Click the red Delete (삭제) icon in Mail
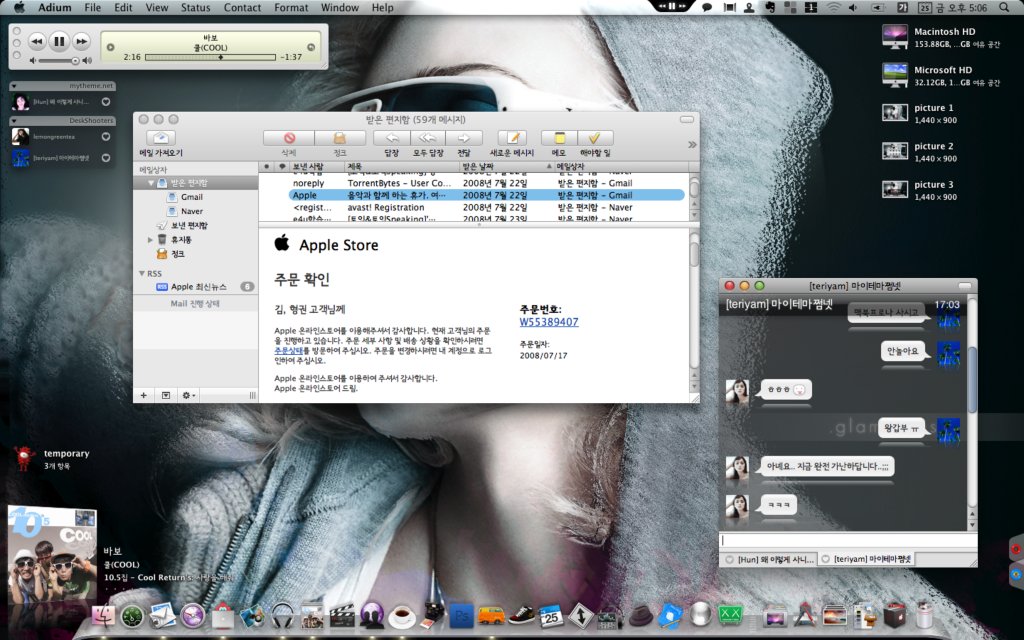The image size is (1024, 640). (x=289, y=138)
